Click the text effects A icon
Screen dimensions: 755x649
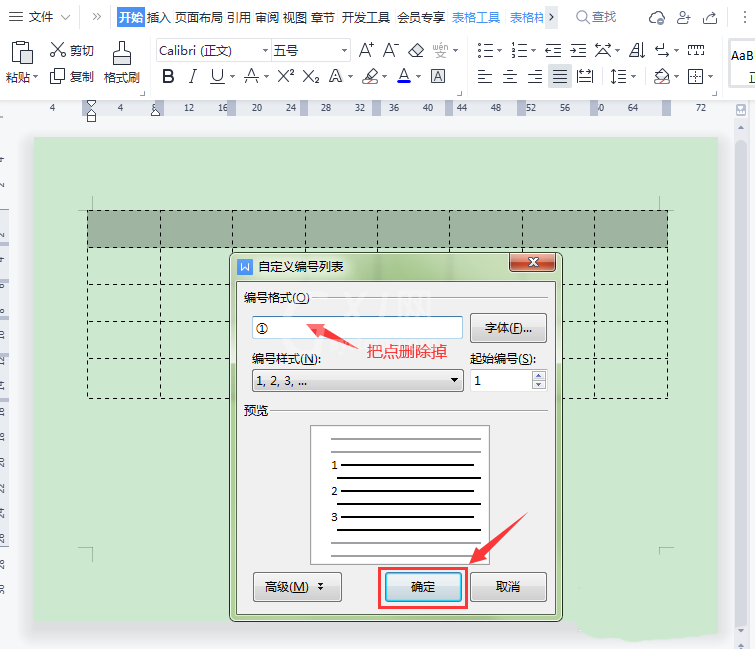coord(335,76)
